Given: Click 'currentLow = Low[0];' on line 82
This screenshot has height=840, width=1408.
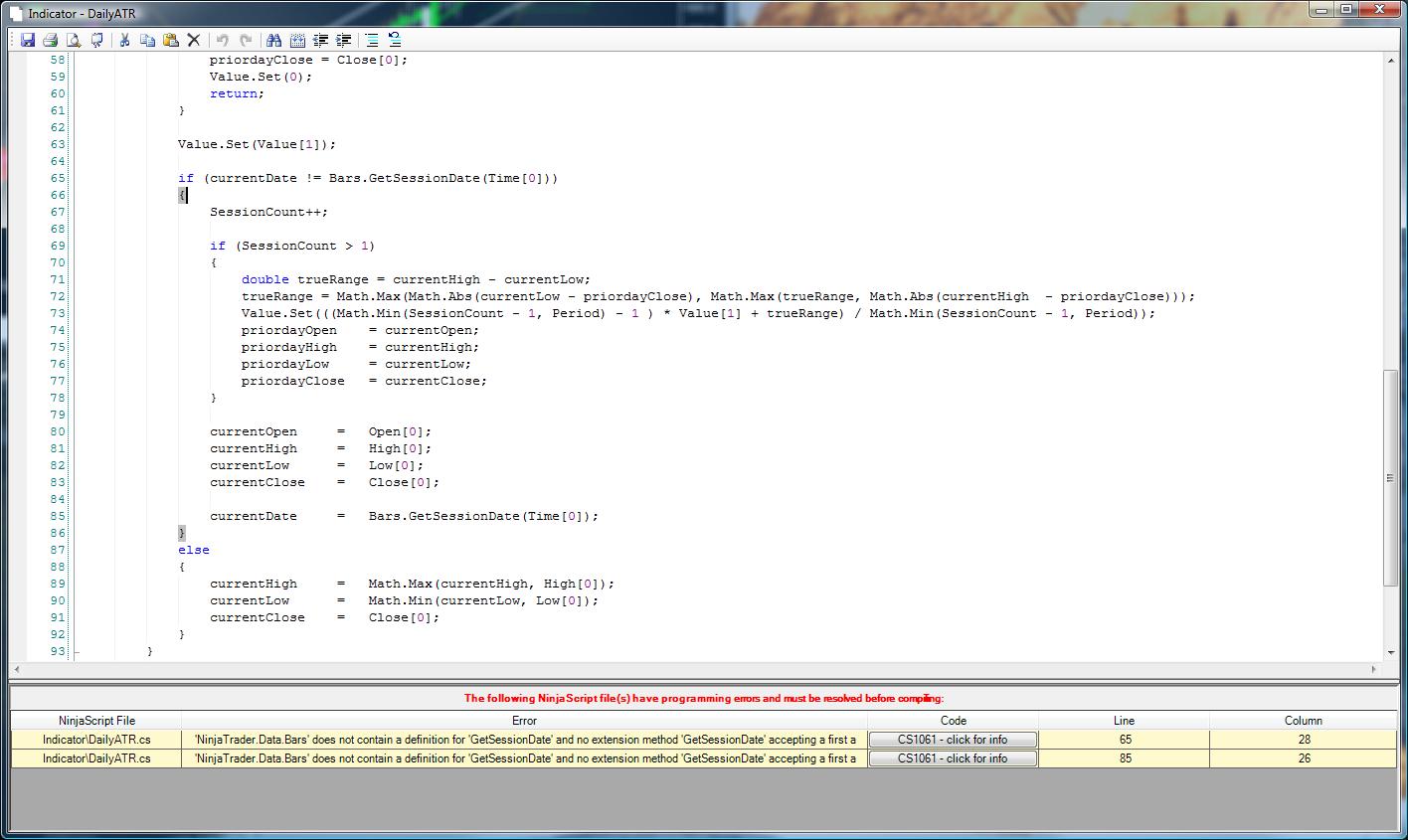Looking at the screenshot, I should (x=316, y=465).
